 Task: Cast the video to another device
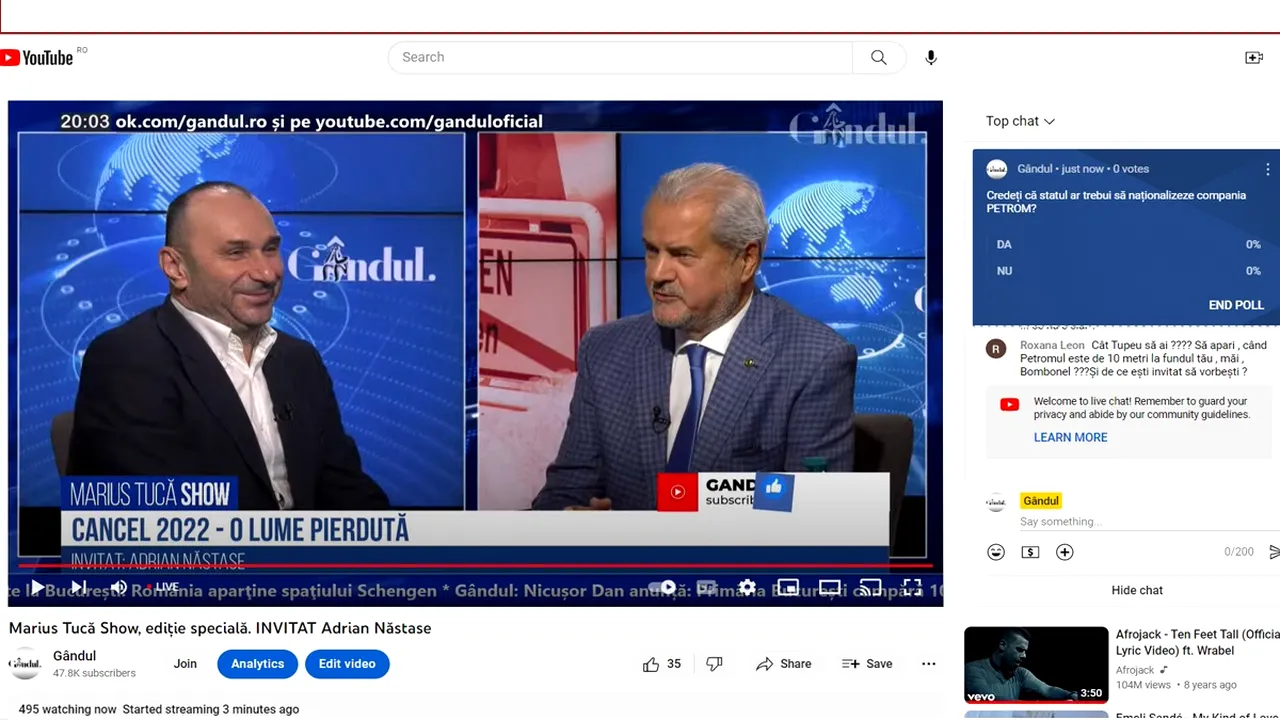pyautogui.click(x=870, y=587)
